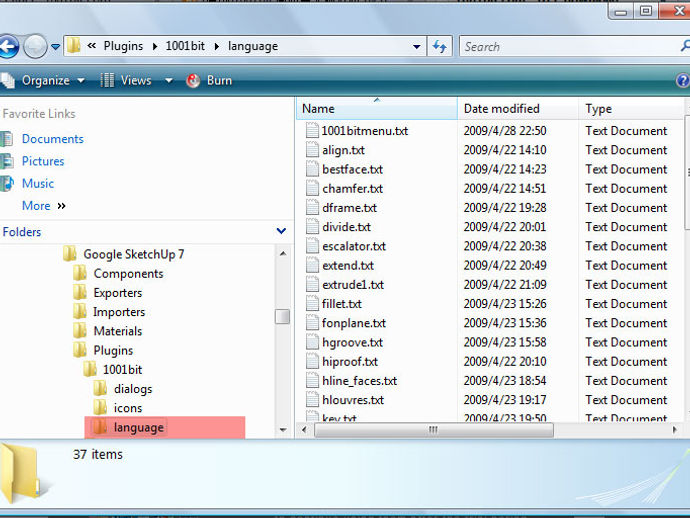Select the Exporters folder in tree

point(118,293)
